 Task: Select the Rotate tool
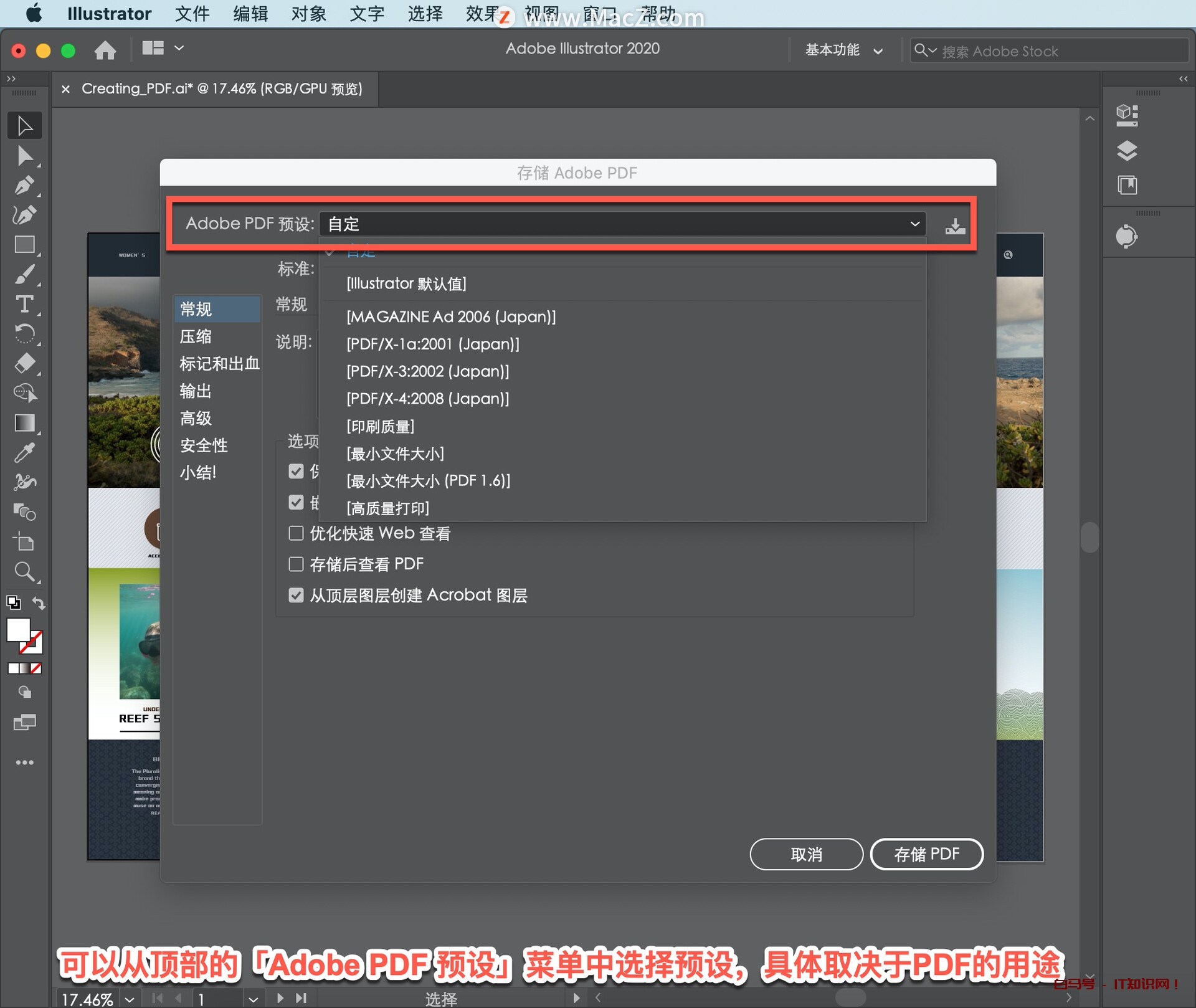[x=25, y=333]
